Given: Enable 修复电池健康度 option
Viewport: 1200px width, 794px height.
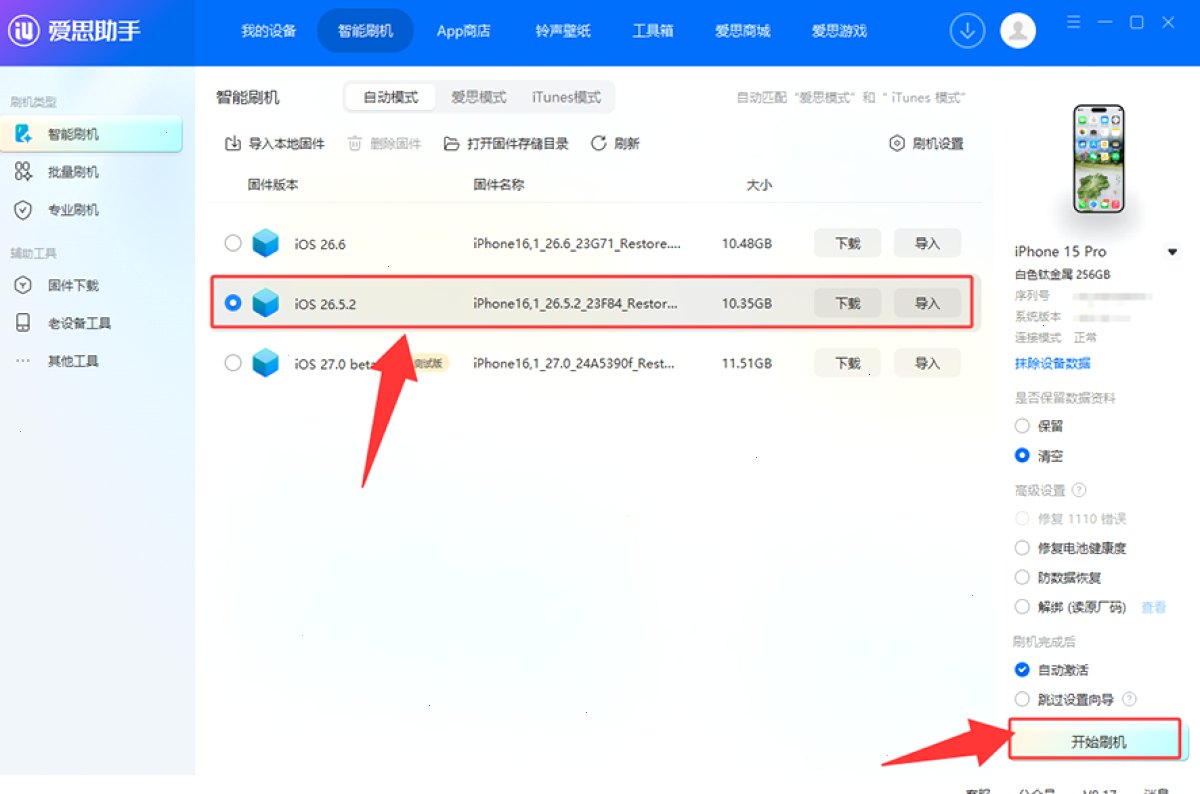Looking at the screenshot, I should coord(1022,548).
